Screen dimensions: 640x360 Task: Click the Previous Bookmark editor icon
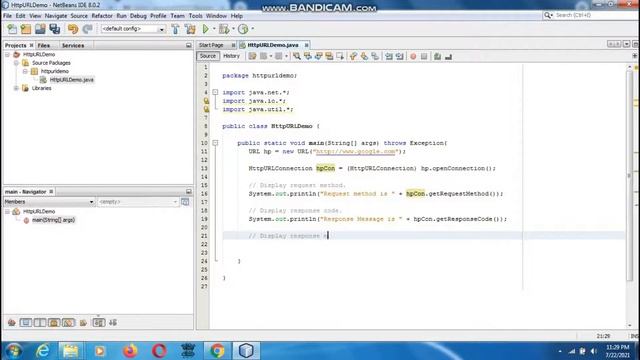(353, 56)
